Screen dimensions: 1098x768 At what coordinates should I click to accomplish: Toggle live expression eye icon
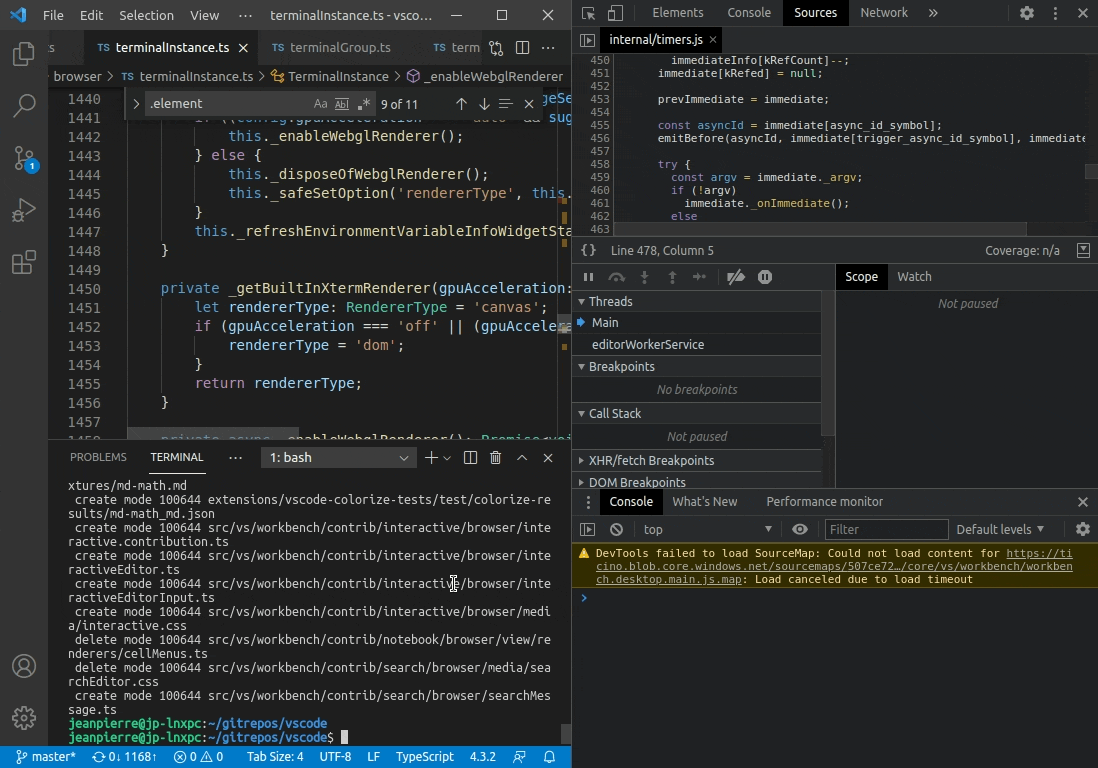coord(800,529)
